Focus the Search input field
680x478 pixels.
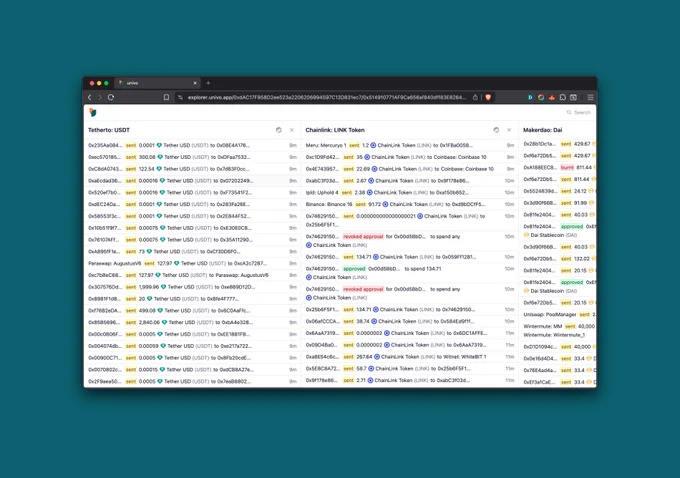point(582,112)
